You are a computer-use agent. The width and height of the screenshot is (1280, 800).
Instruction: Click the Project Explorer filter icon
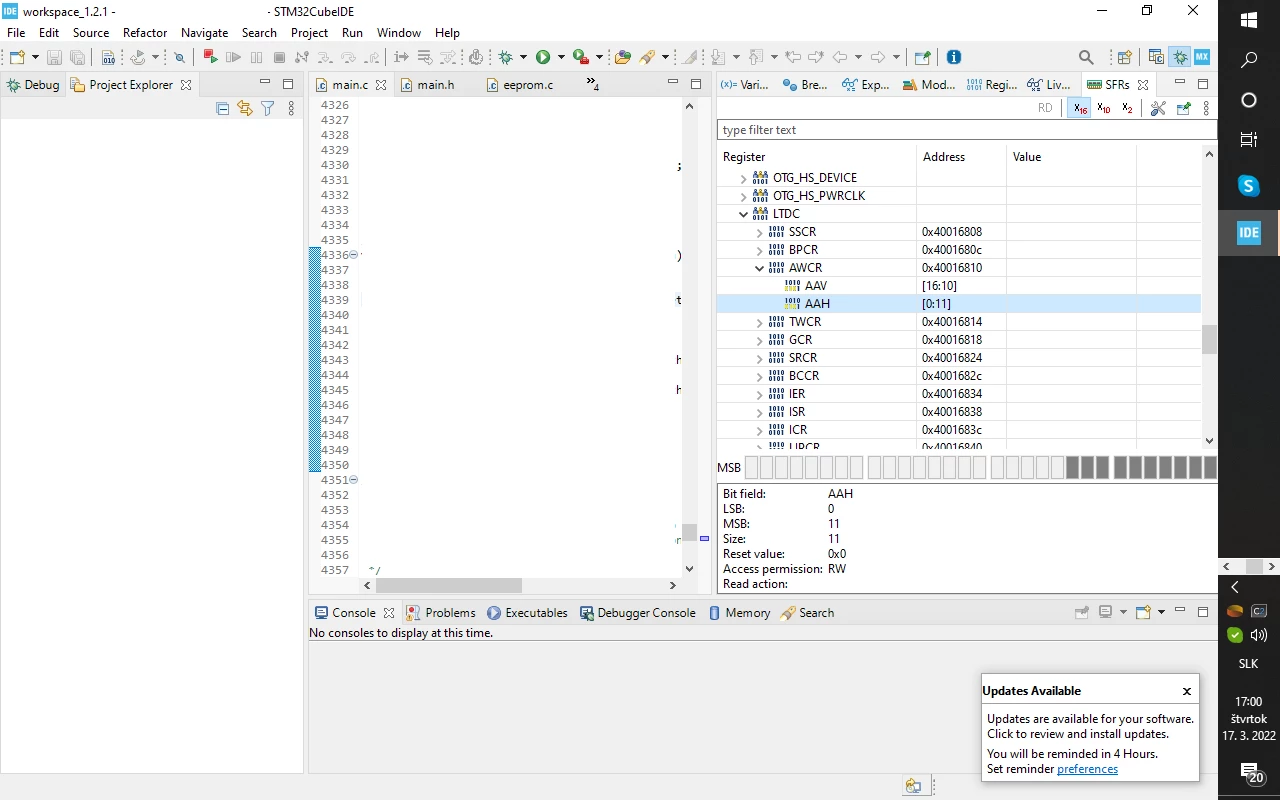268,108
